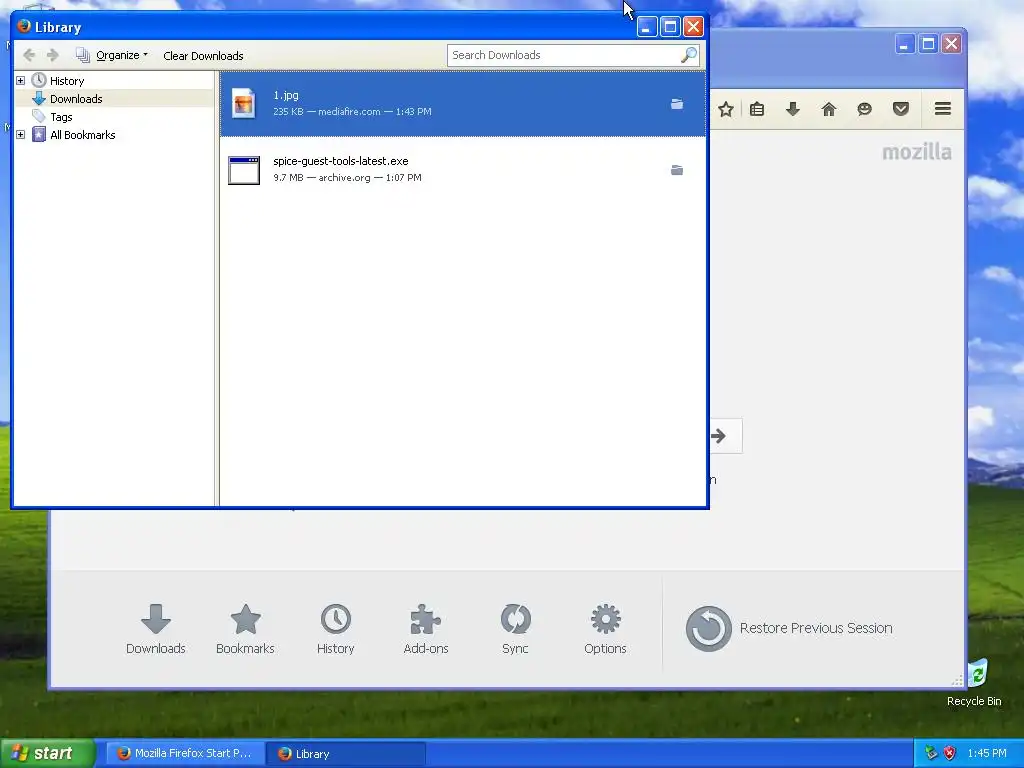Screen dimensions: 1024x768
Task: Show bookmarks list icon in Firefox toolbar
Action: [x=757, y=109]
